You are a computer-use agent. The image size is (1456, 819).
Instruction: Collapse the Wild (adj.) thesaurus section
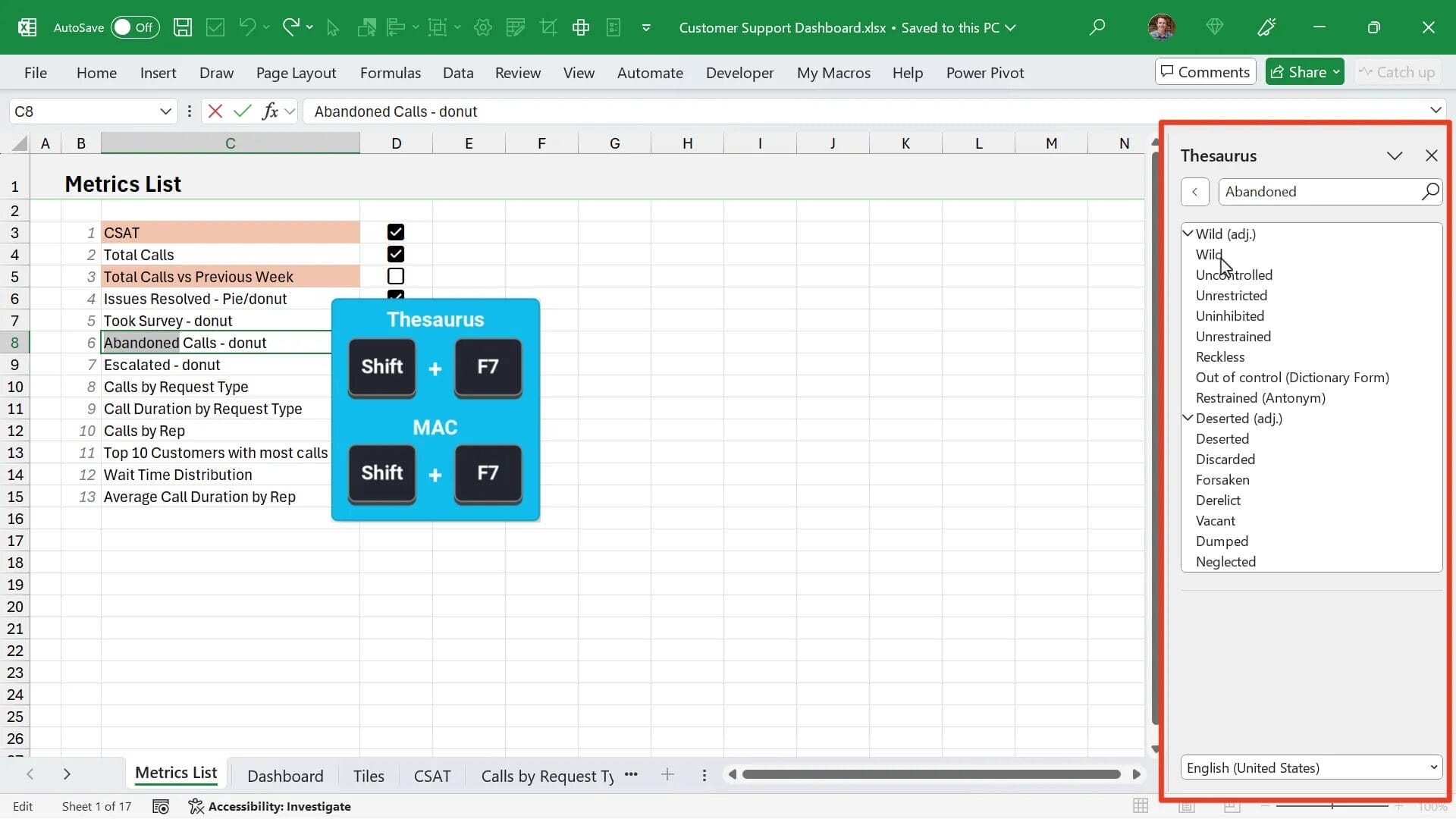tap(1188, 234)
